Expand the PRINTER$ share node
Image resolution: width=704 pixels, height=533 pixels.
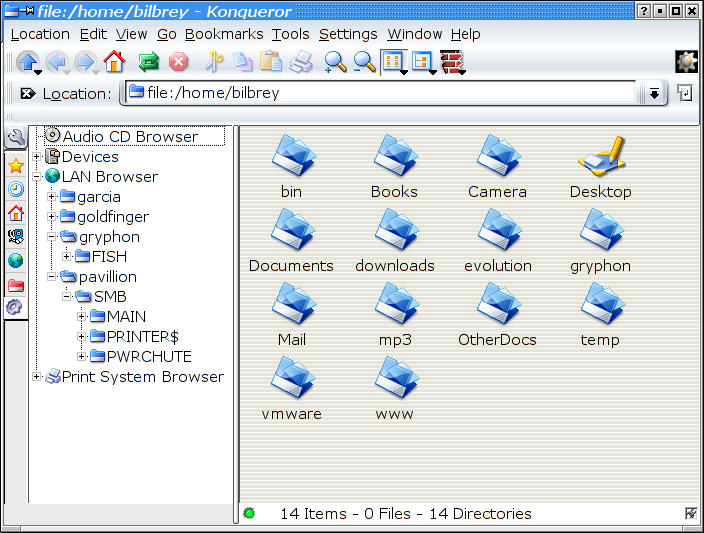pos(81,336)
